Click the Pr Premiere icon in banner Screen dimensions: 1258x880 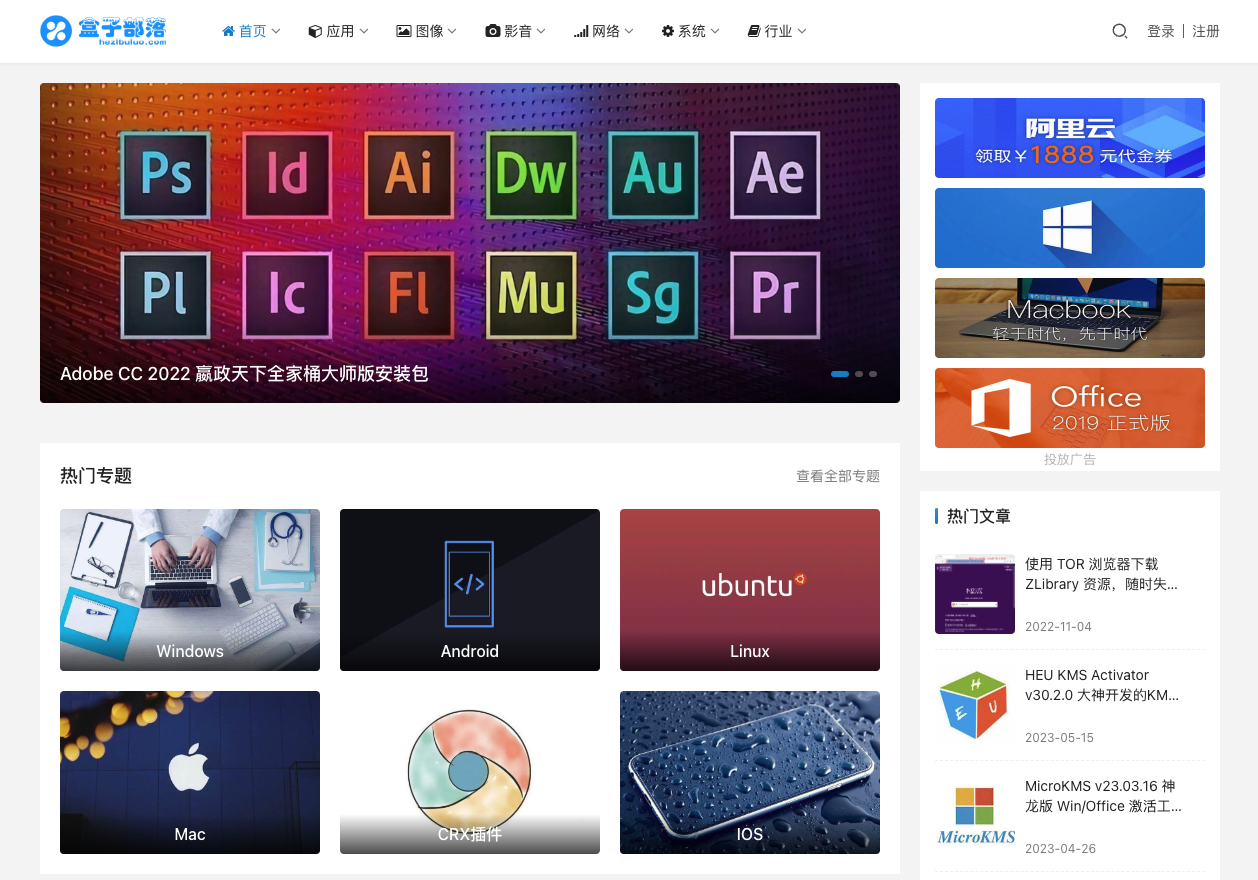point(776,294)
